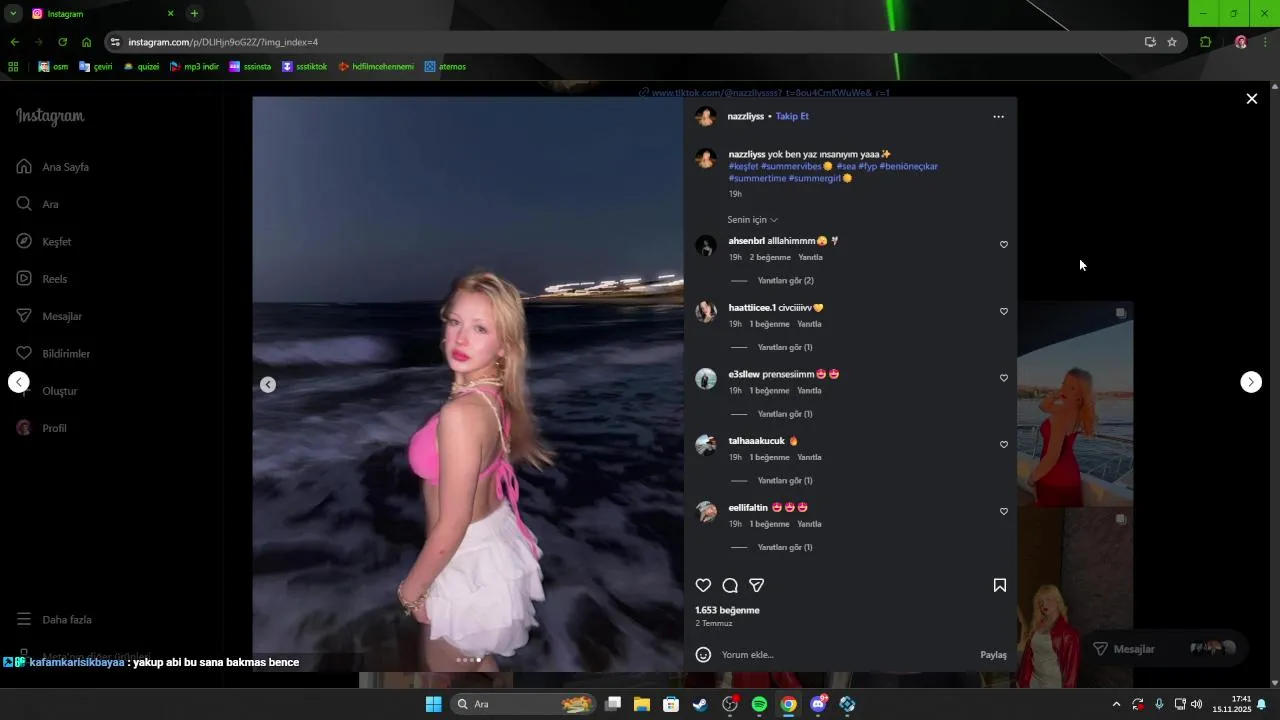Open Steam from the taskbar

[x=700, y=704]
